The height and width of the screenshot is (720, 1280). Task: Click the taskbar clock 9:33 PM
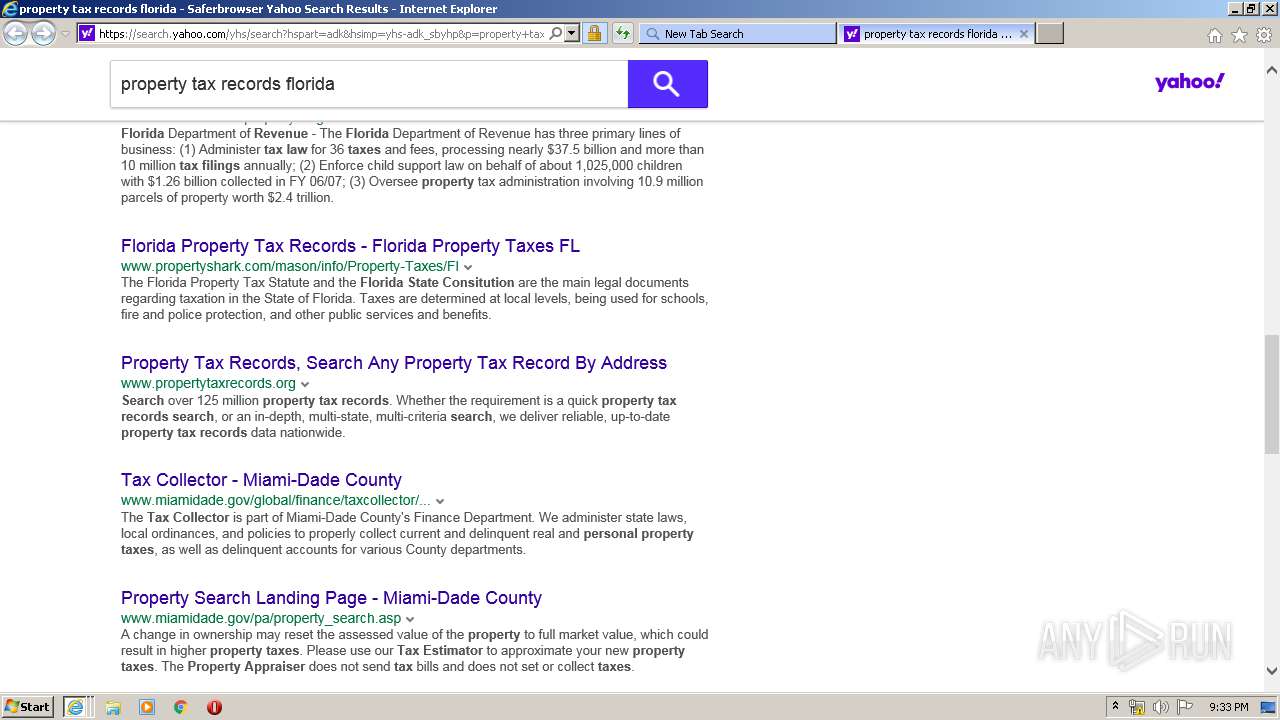(1228, 707)
